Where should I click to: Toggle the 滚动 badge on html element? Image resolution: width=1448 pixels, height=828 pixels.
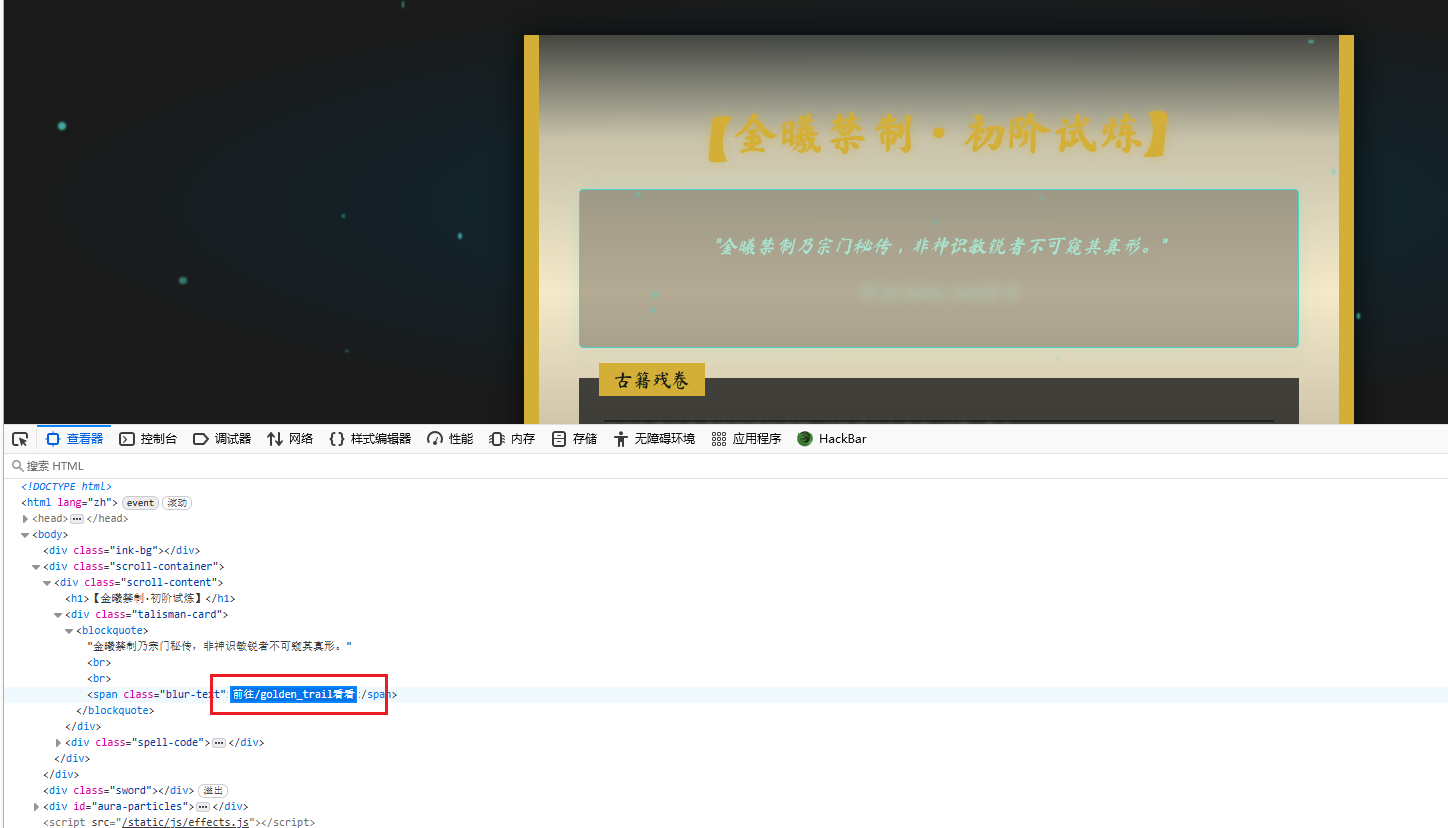(x=177, y=503)
